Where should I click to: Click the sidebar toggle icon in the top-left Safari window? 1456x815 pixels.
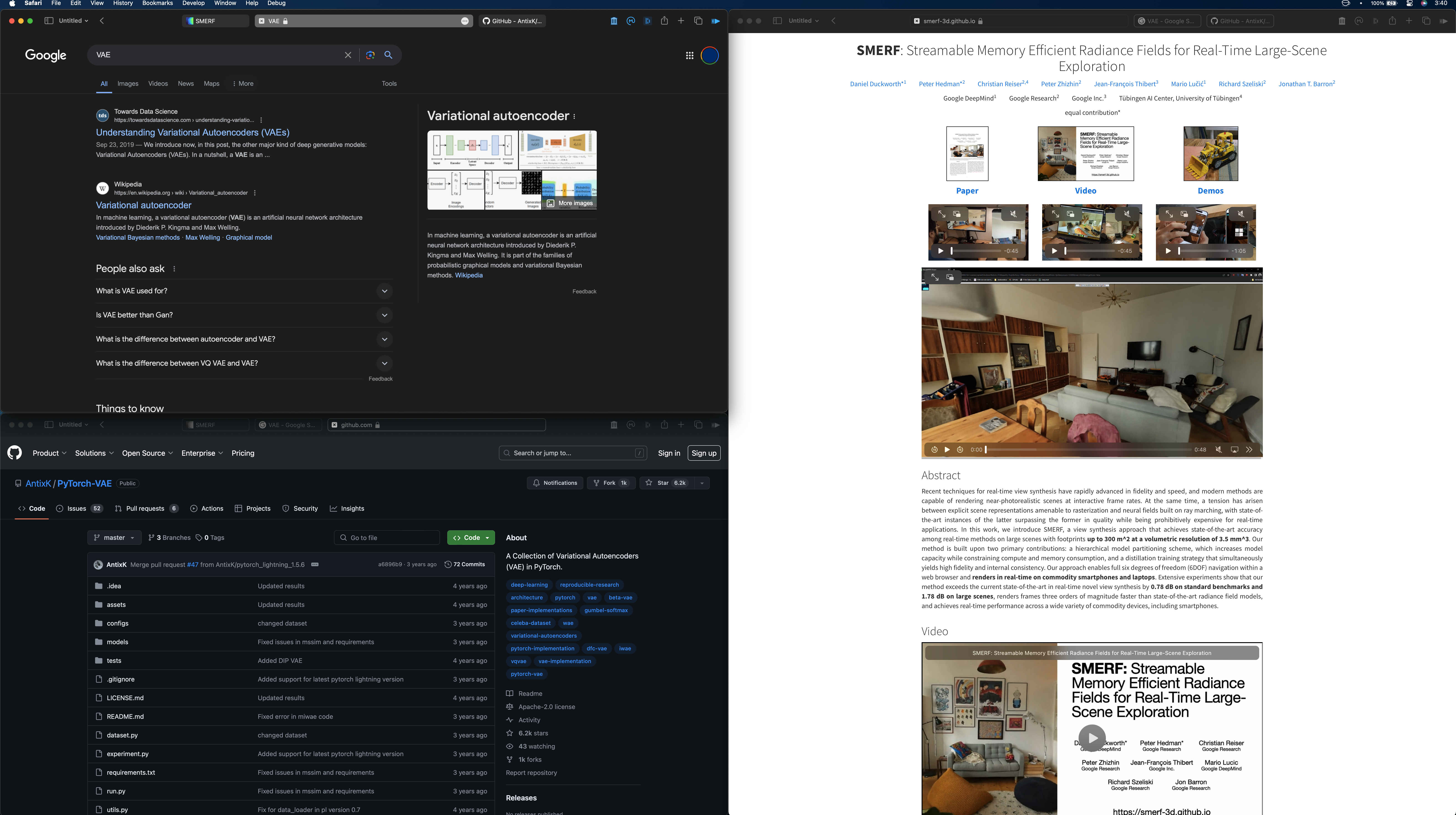pos(49,21)
